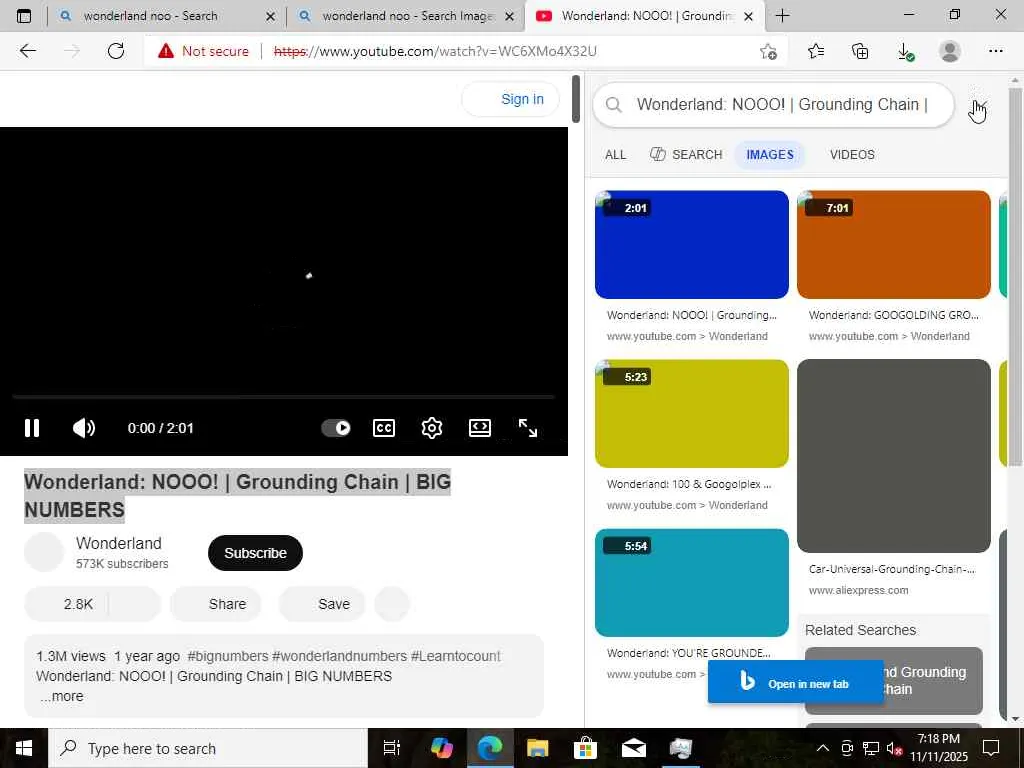Click the Wonderland channel avatar
Viewport: 1024px width, 768px height.
[x=44, y=552]
